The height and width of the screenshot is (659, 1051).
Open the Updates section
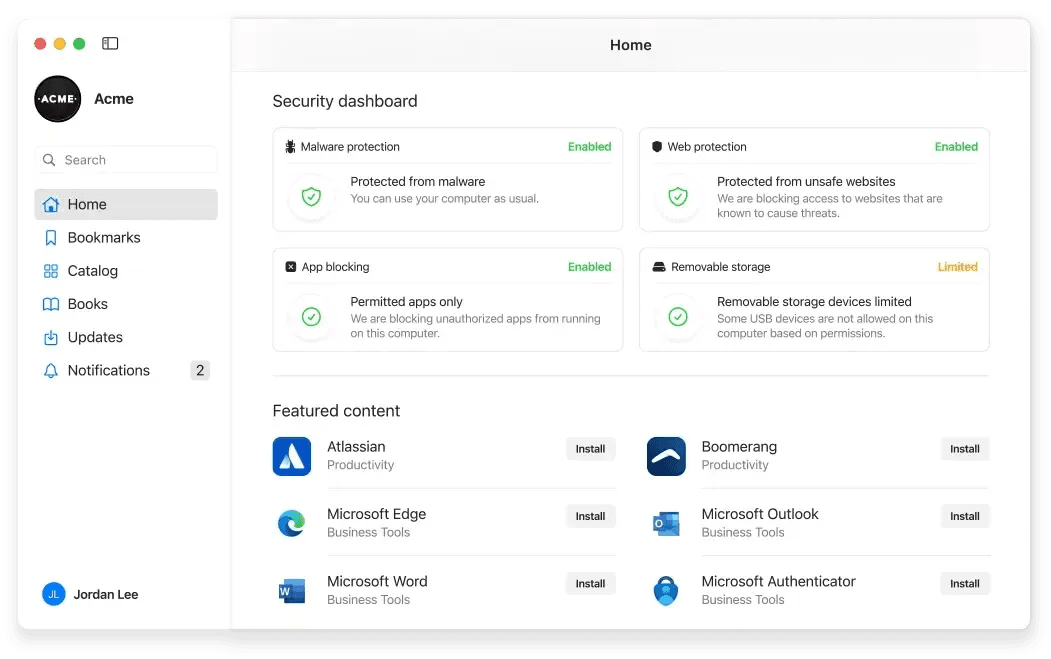click(x=126, y=337)
